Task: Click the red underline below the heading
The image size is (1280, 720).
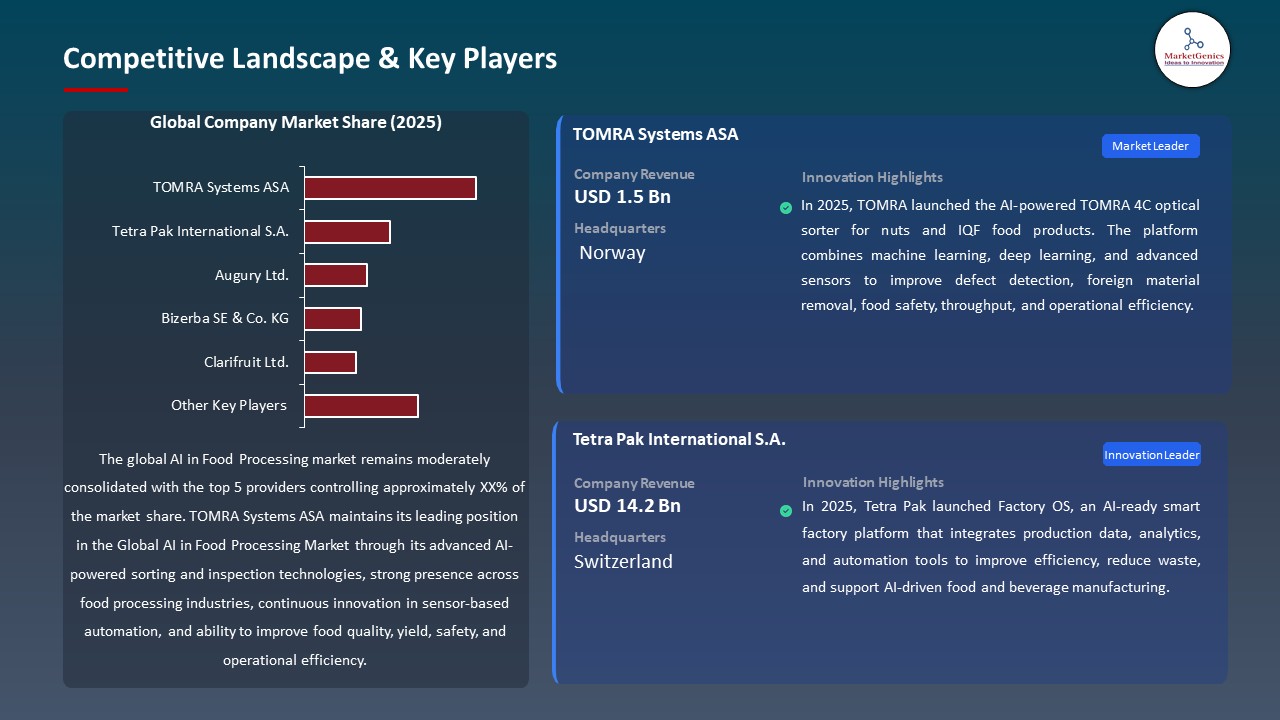Action: pyautogui.click(x=96, y=90)
